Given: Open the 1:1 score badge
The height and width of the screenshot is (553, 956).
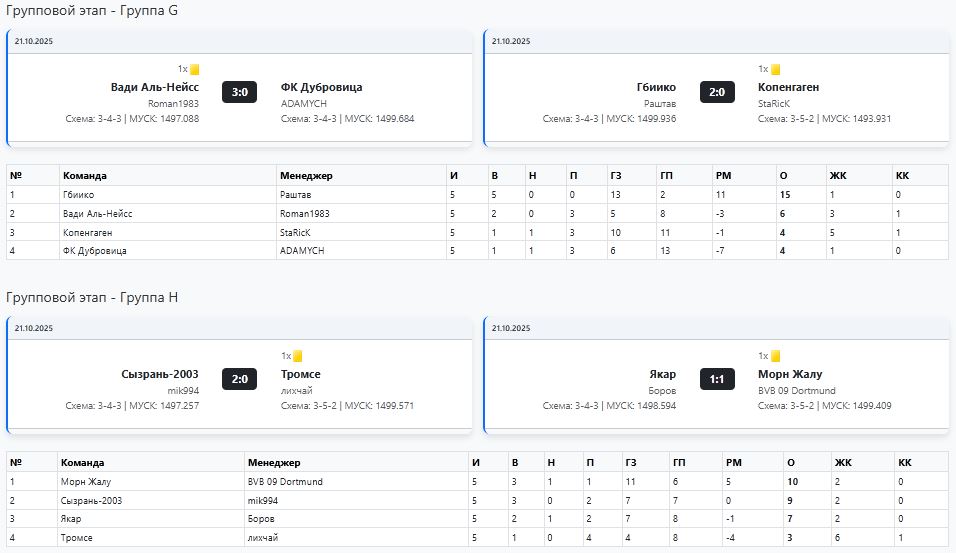Looking at the screenshot, I should click(x=717, y=378).
